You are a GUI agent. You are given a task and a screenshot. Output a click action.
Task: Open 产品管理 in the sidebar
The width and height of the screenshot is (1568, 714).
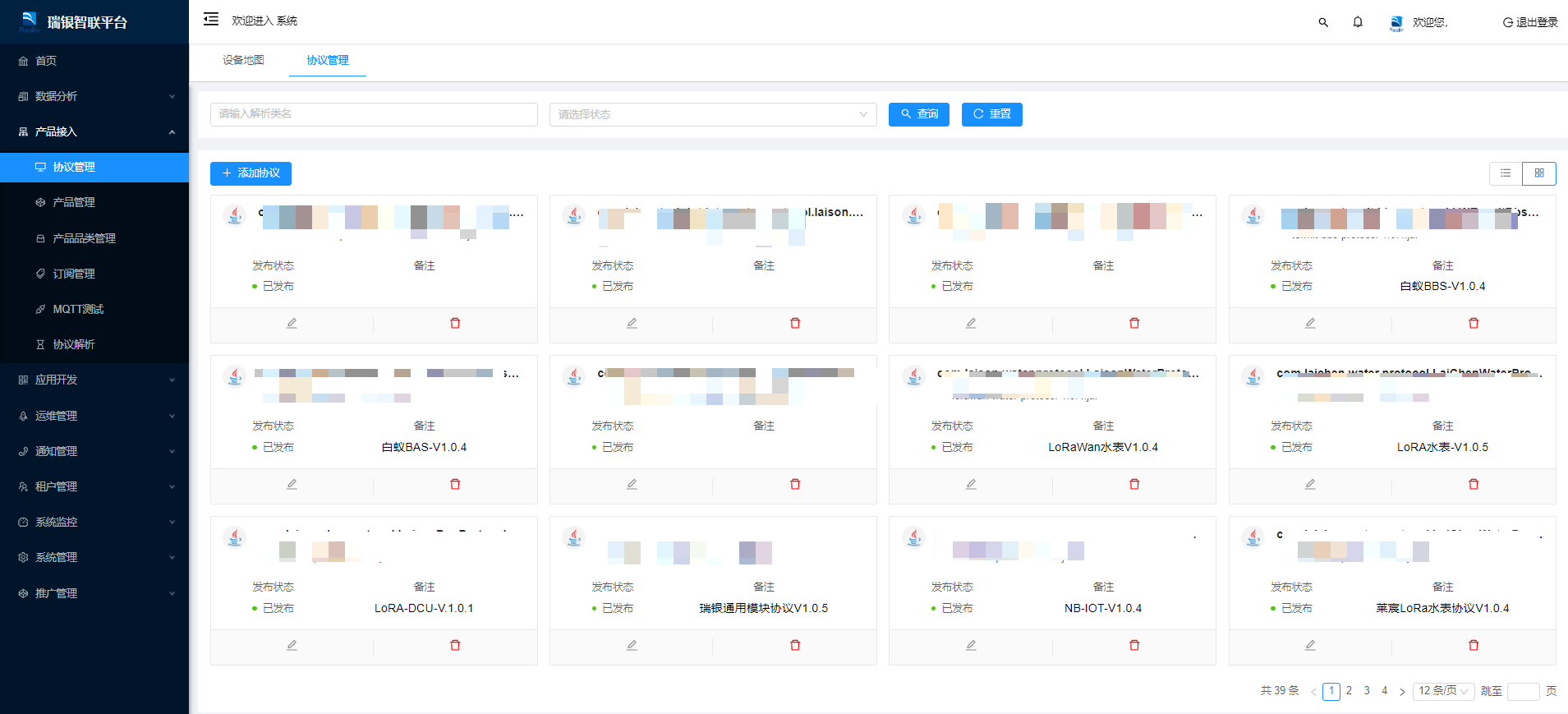94,202
